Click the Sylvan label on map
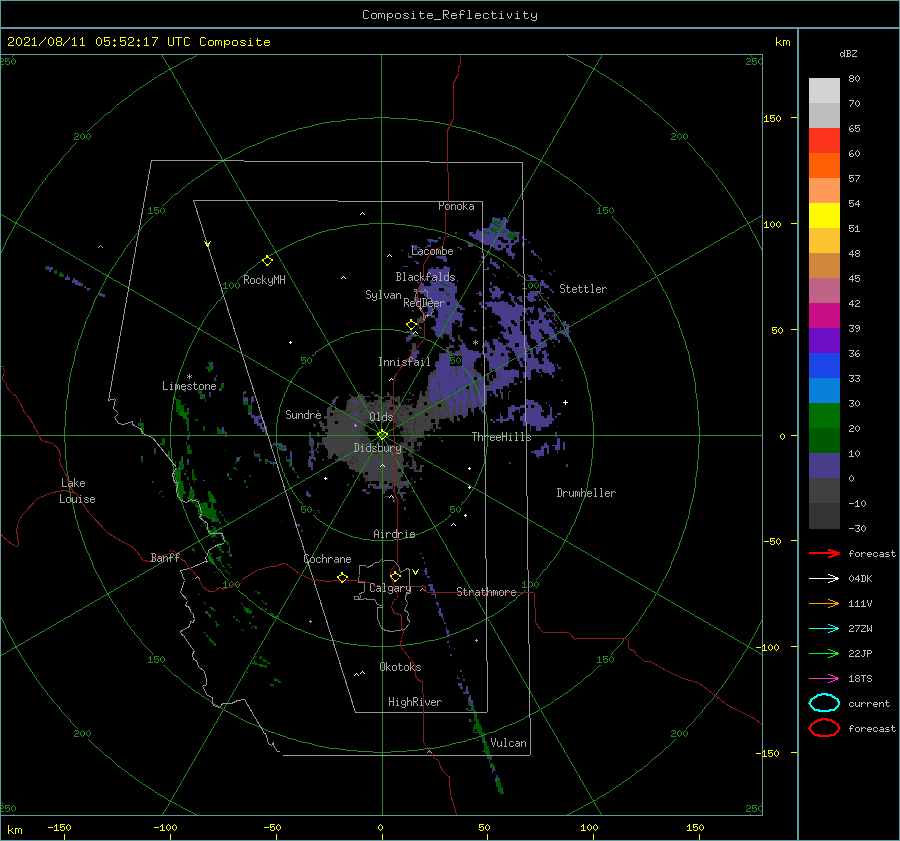The width and height of the screenshot is (900, 841). [383, 295]
